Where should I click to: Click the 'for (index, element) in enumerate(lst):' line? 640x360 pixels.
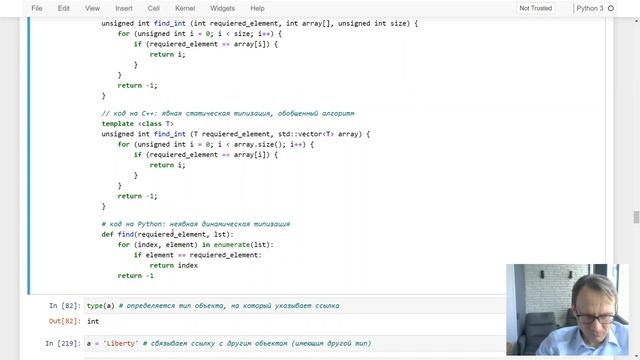click(x=196, y=244)
